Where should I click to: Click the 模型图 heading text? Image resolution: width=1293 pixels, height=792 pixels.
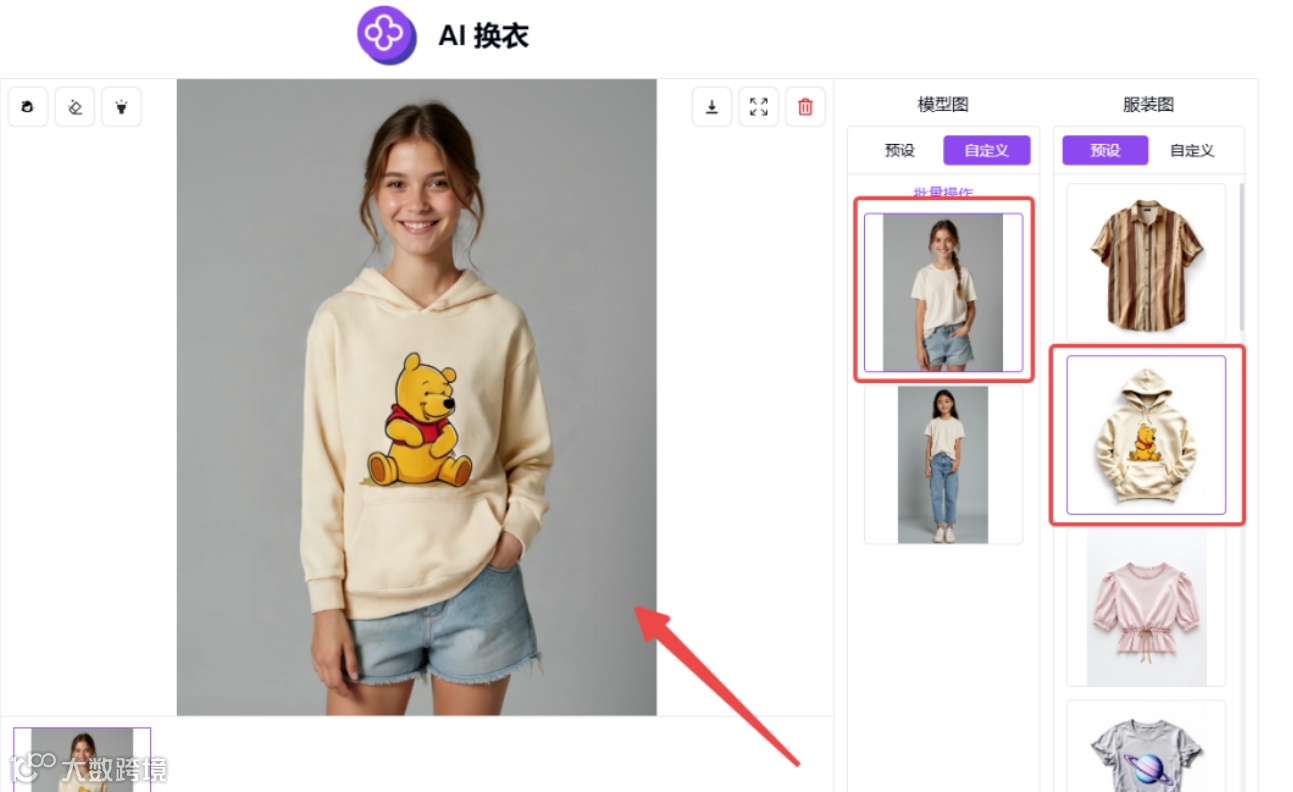(x=943, y=104)
